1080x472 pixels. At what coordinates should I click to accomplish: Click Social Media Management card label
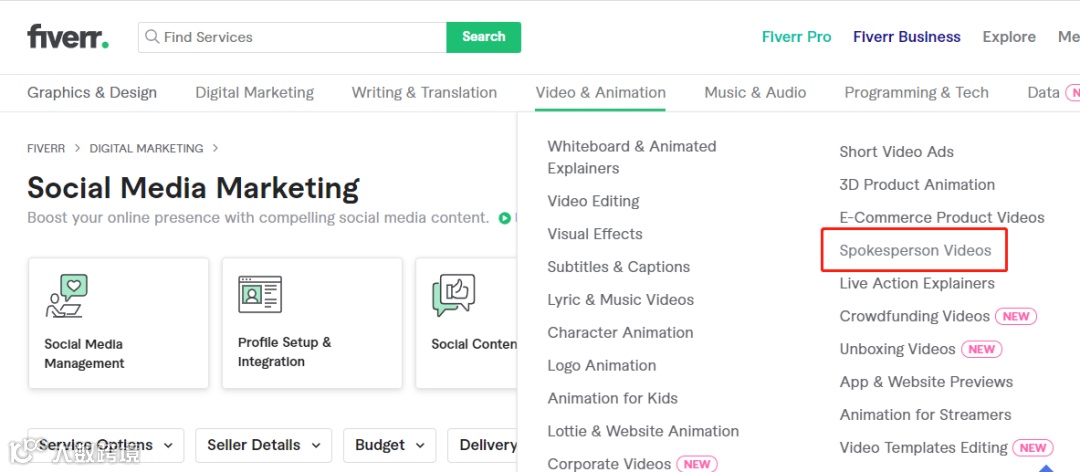coord(84,353)
